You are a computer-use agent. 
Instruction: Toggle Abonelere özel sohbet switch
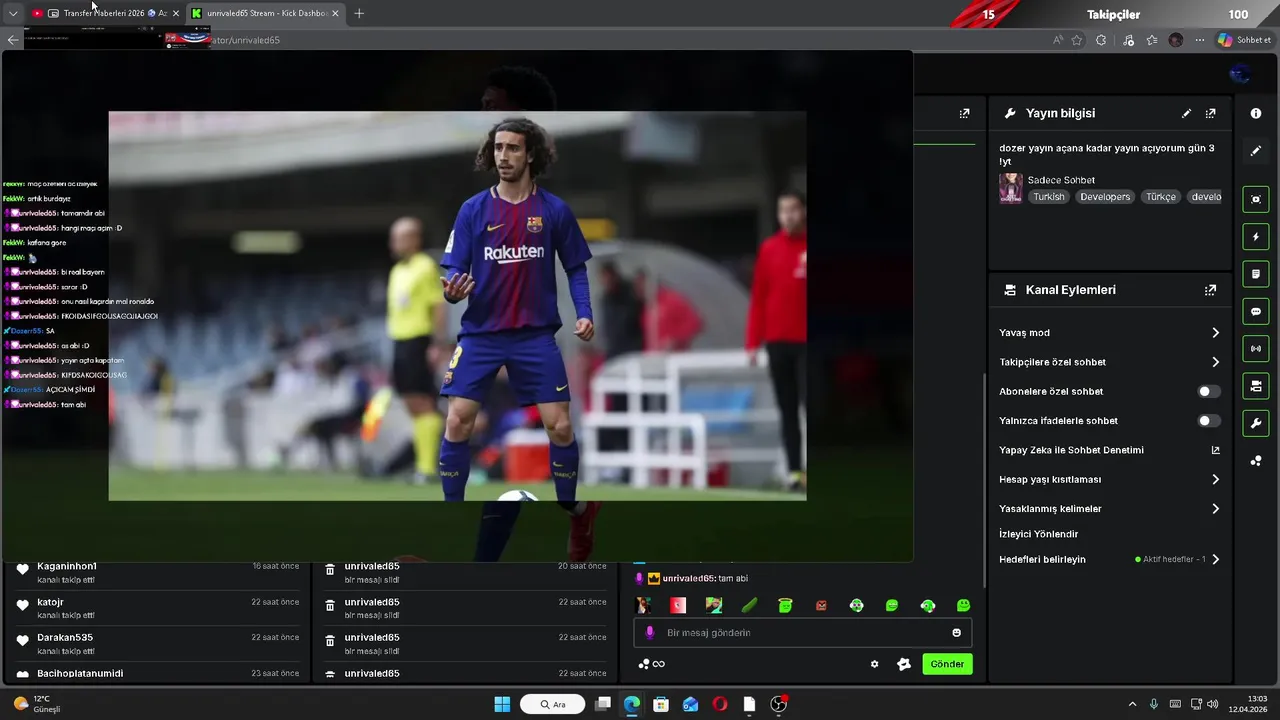click(1209, 392)
